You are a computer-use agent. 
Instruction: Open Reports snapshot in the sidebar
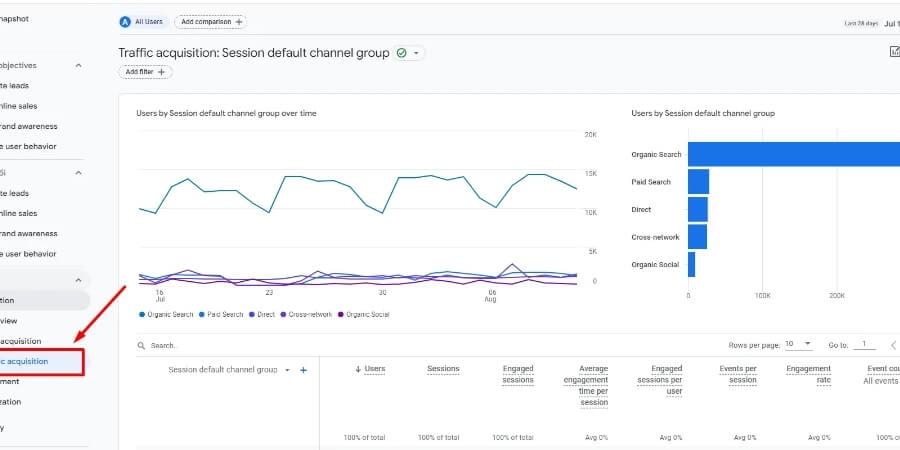tap(14, 19)
